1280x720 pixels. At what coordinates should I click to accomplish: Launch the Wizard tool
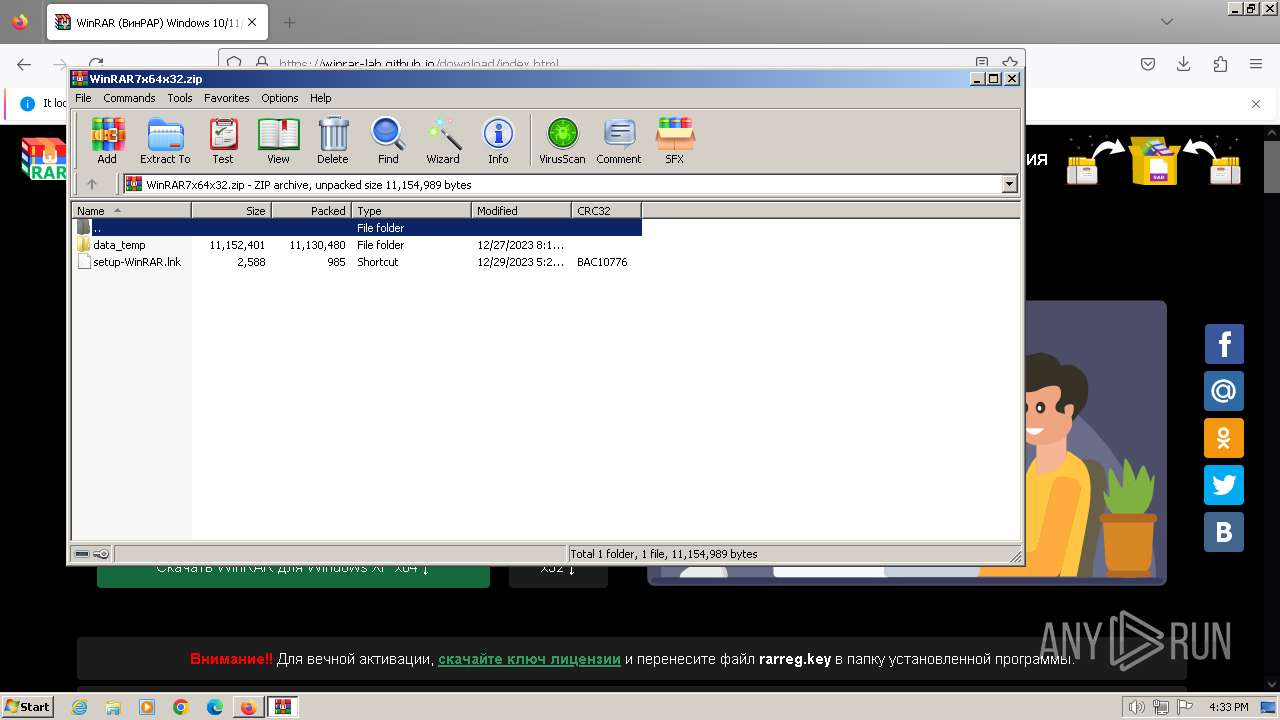(x=443, y=140)
